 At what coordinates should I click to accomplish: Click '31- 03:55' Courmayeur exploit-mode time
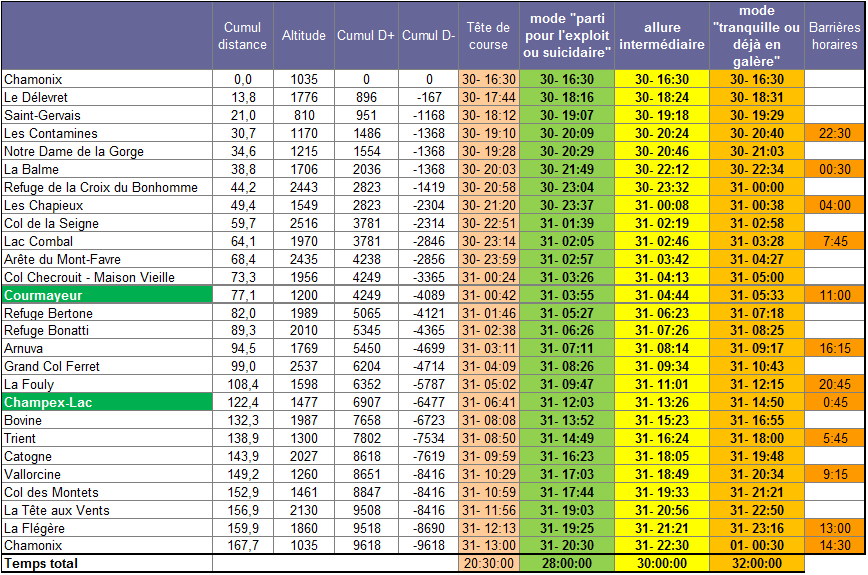pyautogui.click(x=567, y=295)
